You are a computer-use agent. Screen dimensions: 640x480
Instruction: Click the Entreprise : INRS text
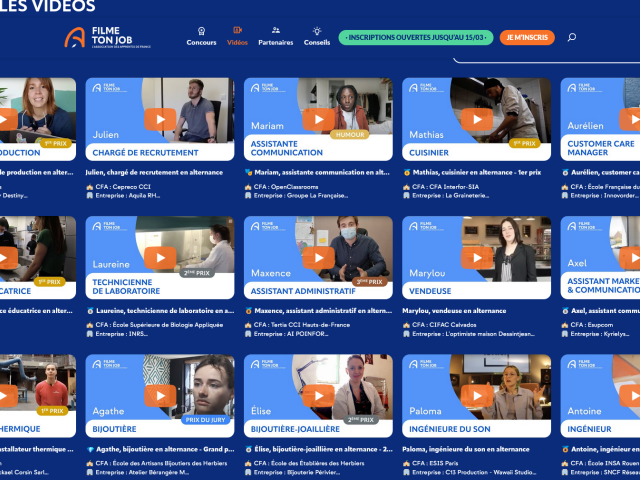122,334
